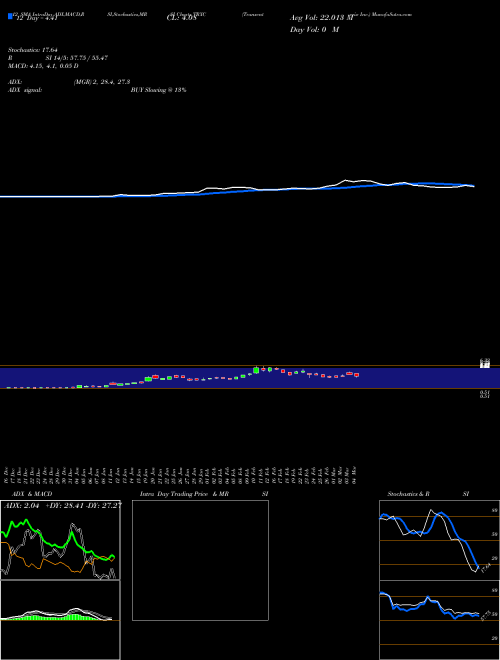Click the first date label '16 Dec'

[x=7, y=476]
